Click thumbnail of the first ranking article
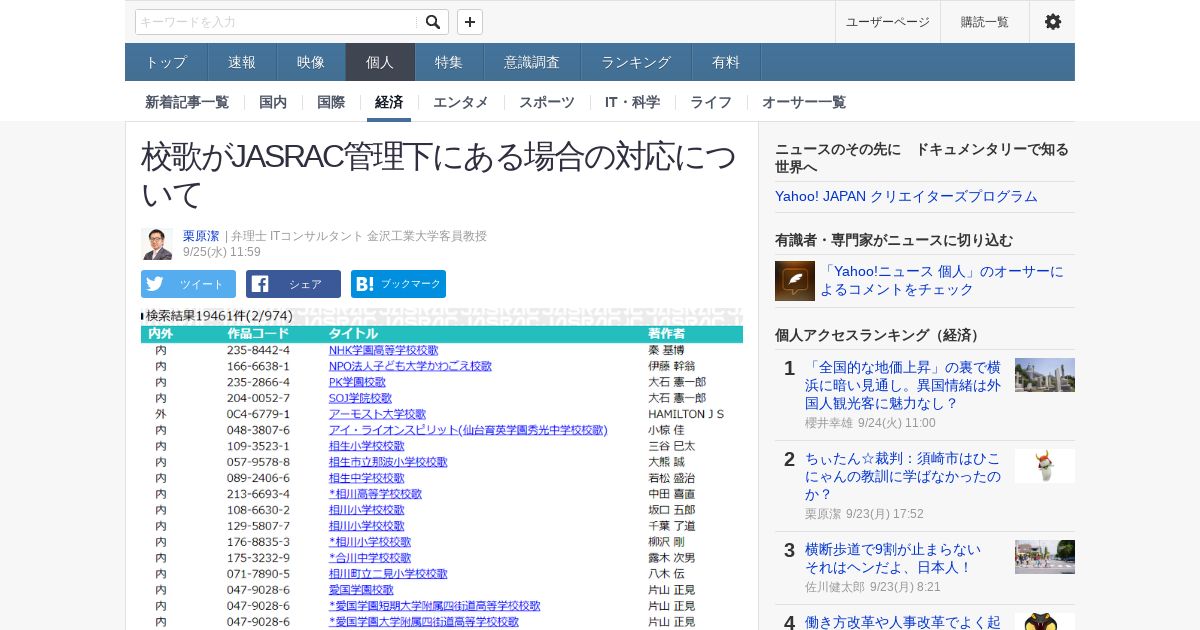This screenshot has height=630, width=1200. (x=1044, y=375)
